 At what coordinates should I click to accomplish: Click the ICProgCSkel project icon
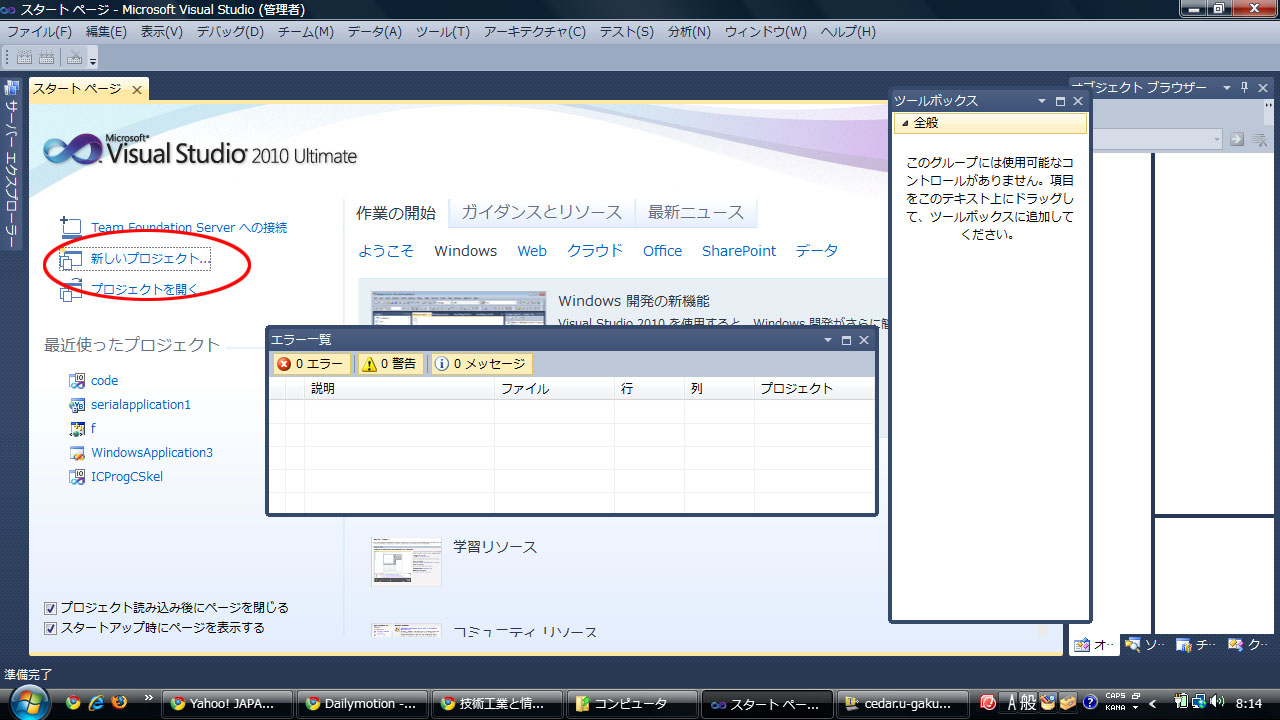click(77, 476)
